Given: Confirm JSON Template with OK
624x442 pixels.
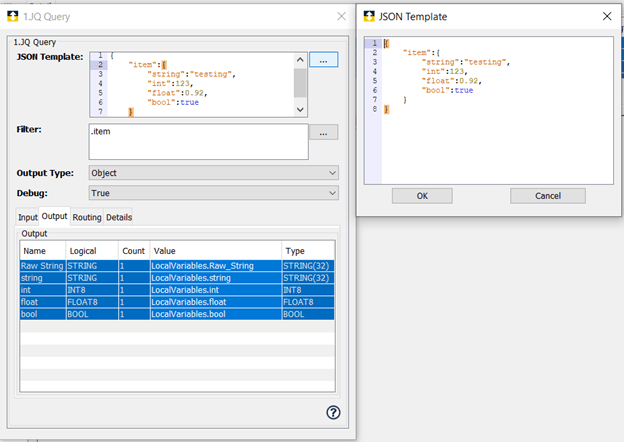Looking at the screenshot, I should (x=422, y=196).
